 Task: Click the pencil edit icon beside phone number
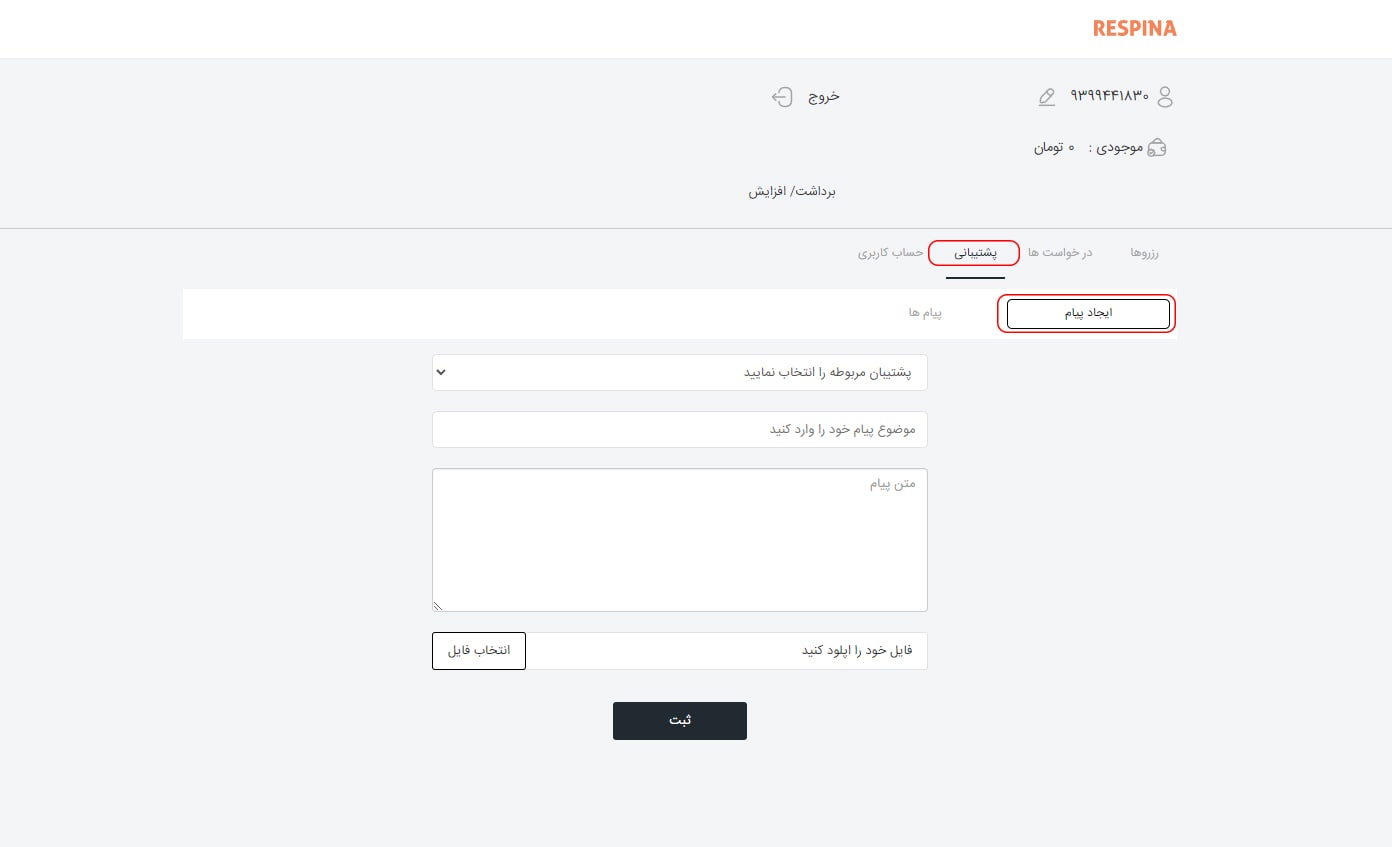1047,97
